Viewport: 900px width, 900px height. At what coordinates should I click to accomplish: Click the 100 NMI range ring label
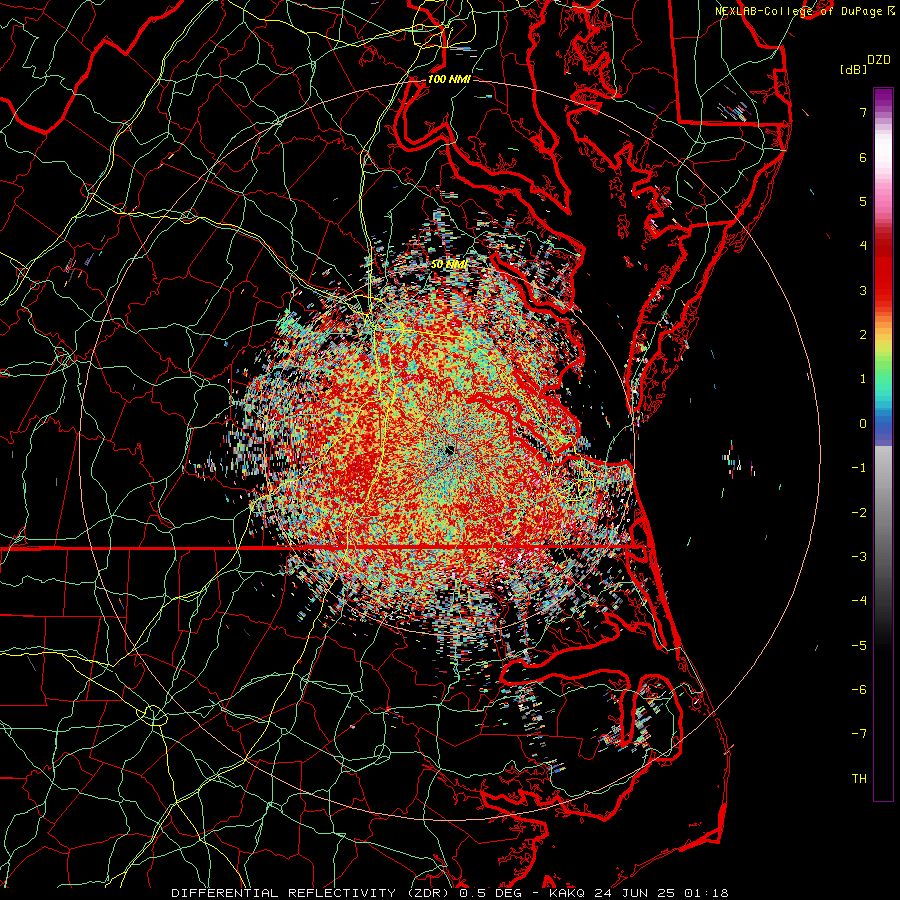[x=449, y=79]
